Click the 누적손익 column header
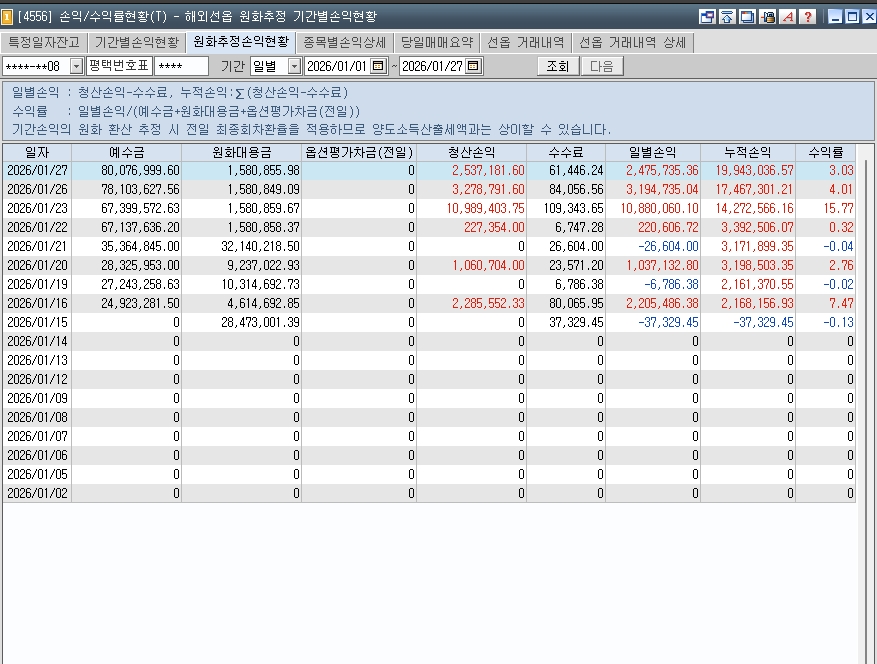 click(748, 152)
